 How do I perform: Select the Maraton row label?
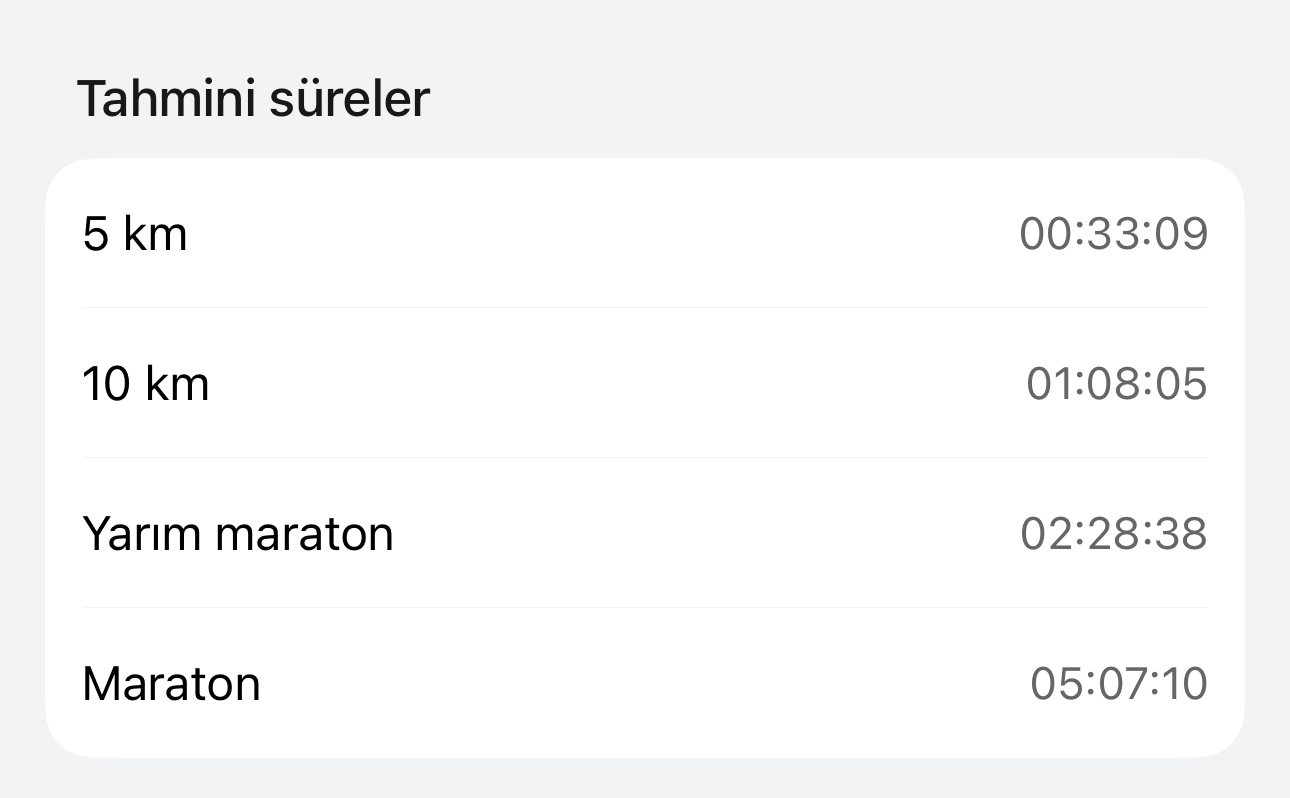pos(171,684)
